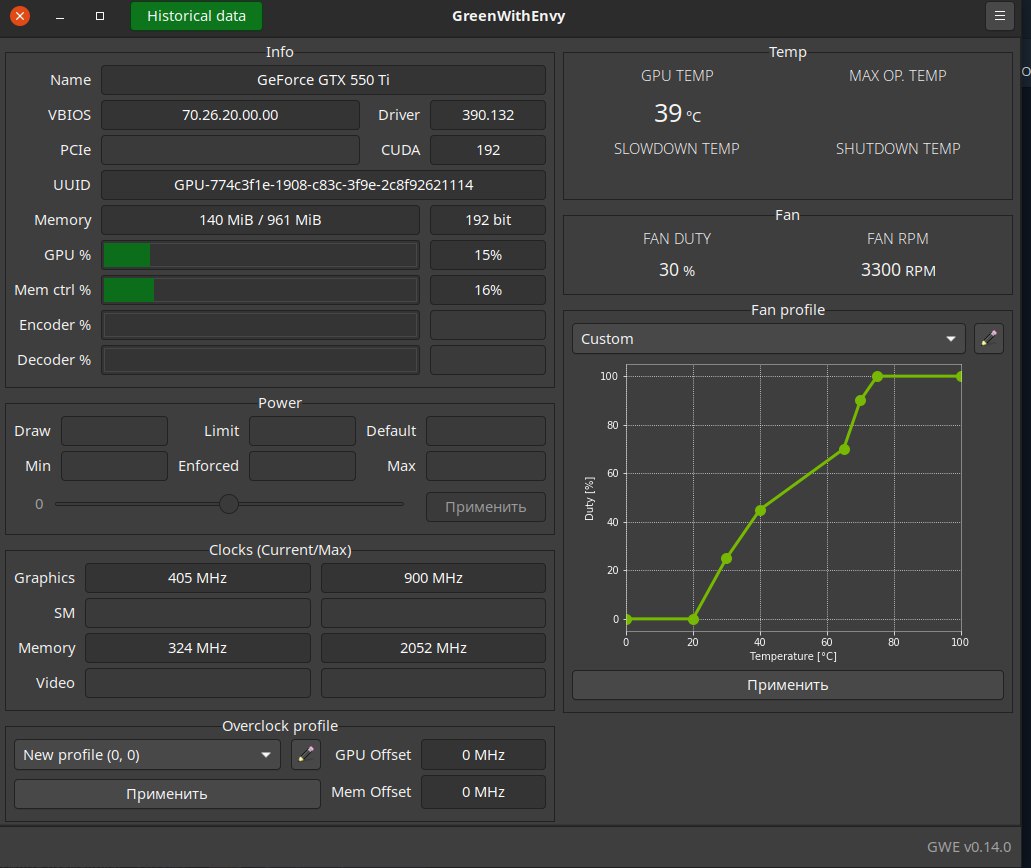Click the 3300 RPM fan speed reading

coord(898,270)
